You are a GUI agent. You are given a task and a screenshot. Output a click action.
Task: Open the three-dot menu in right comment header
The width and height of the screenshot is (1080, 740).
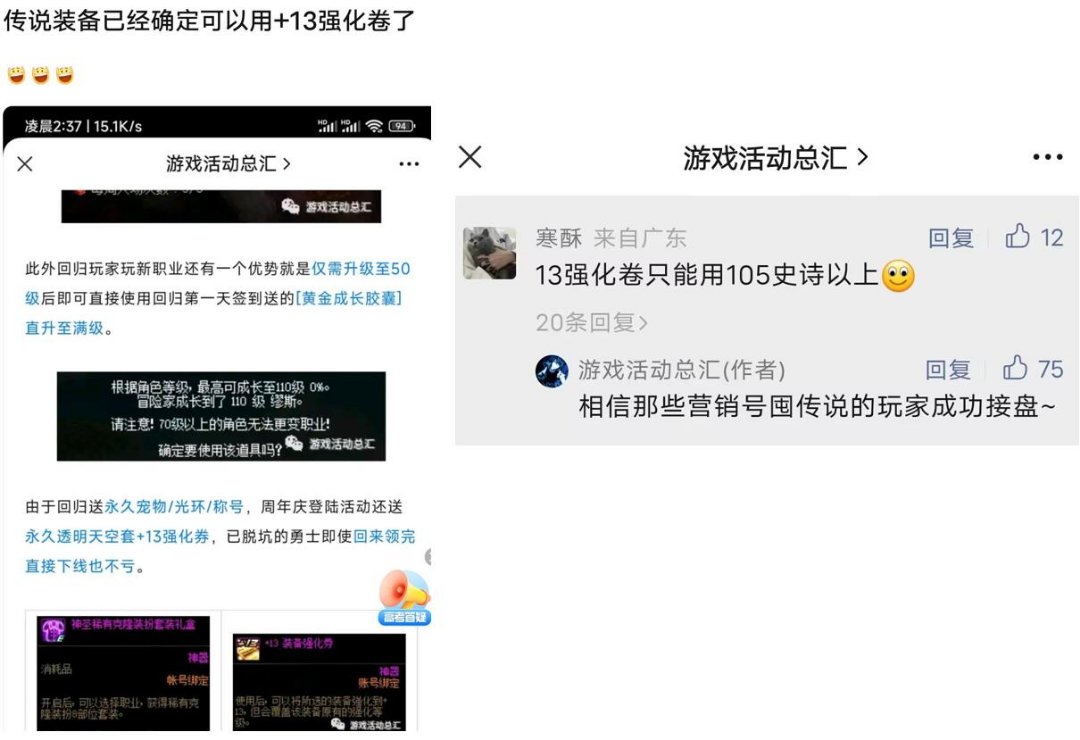click(x=1047, y=157)
